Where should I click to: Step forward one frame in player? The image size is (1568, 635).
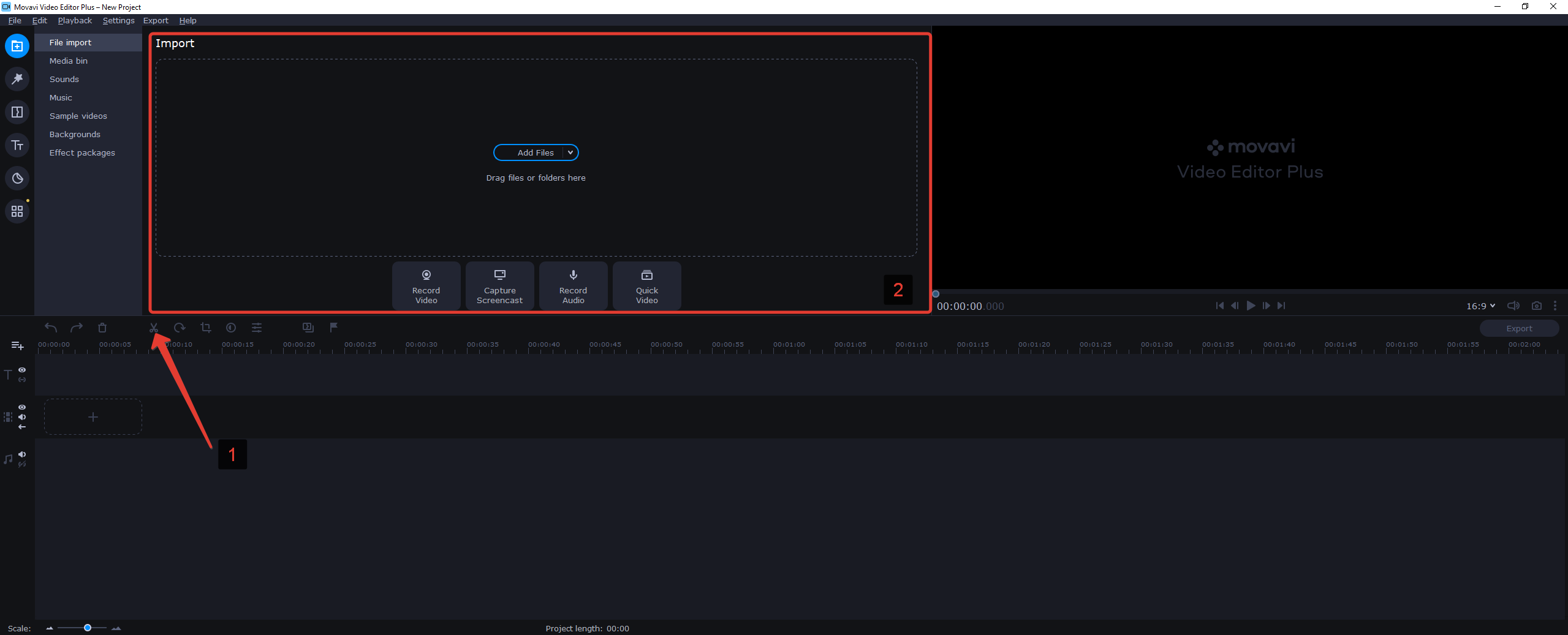pos(1266,306)
